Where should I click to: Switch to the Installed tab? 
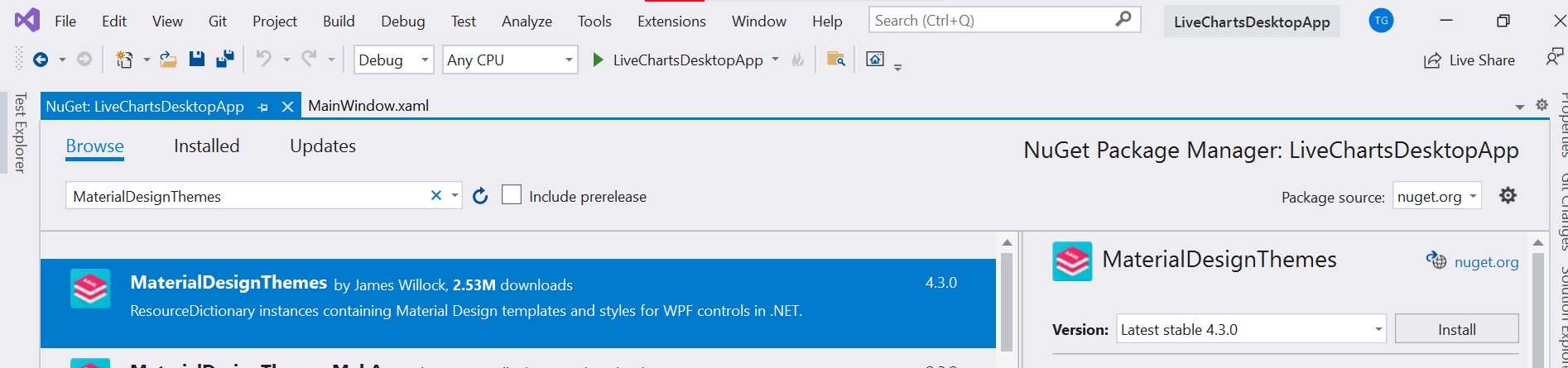(206, 146)
